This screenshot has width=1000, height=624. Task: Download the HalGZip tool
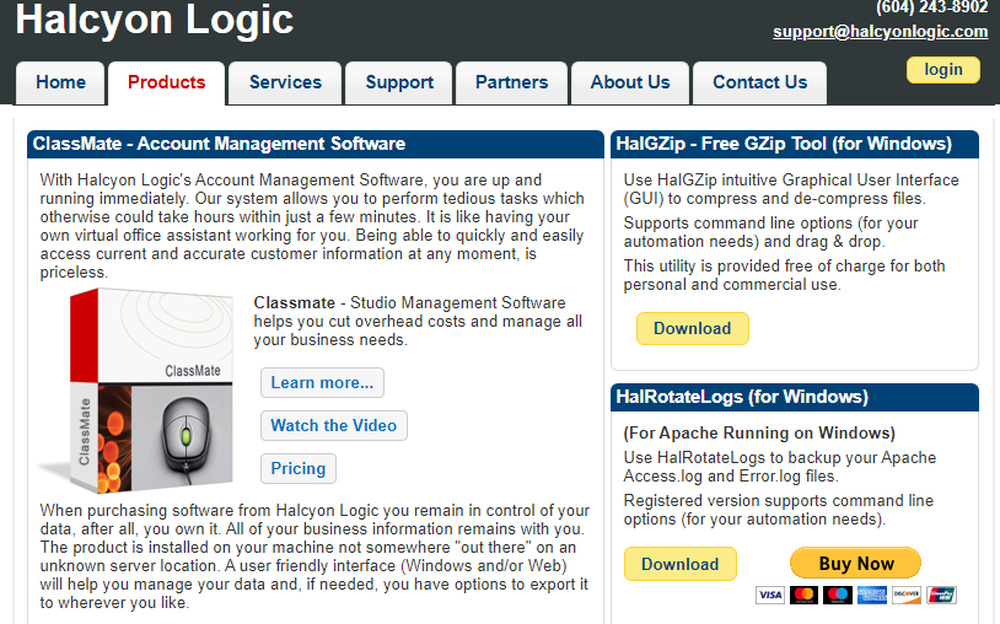point(693,329)
